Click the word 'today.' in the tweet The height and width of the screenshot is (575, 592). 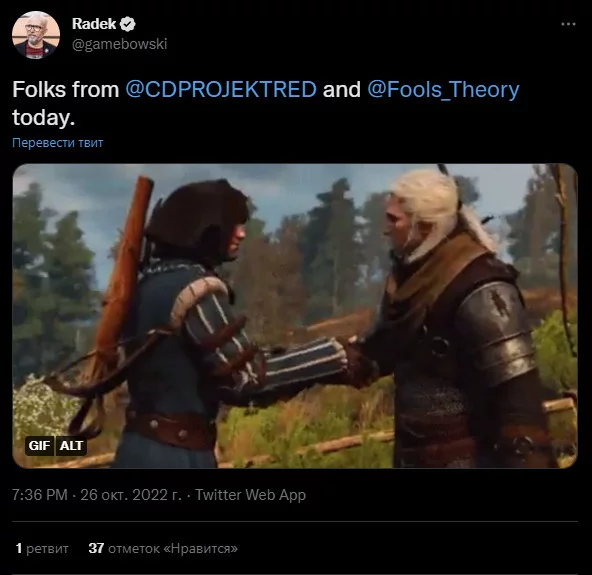coord(43,117)
